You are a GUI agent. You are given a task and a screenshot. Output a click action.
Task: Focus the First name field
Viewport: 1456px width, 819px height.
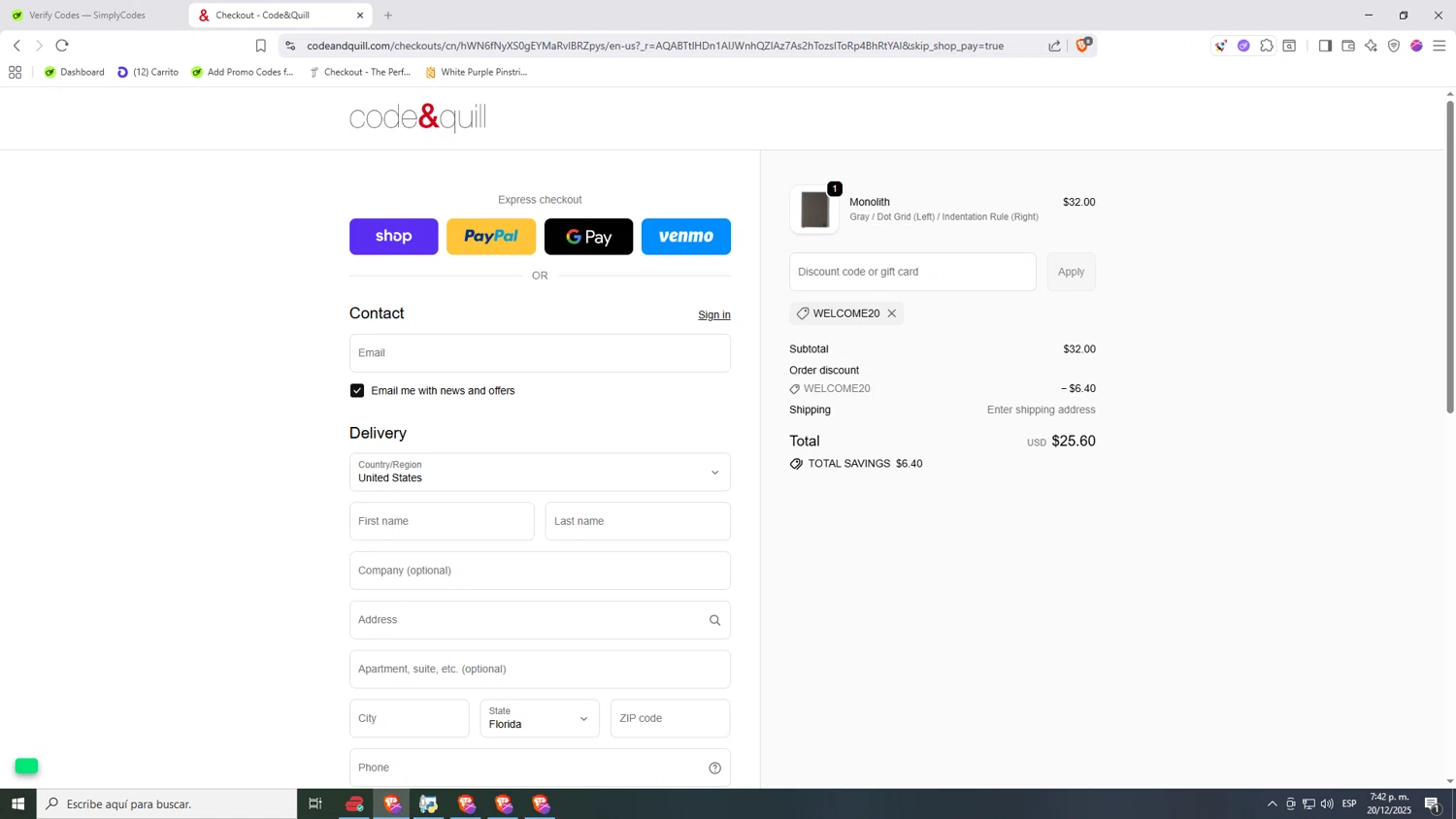442,521
